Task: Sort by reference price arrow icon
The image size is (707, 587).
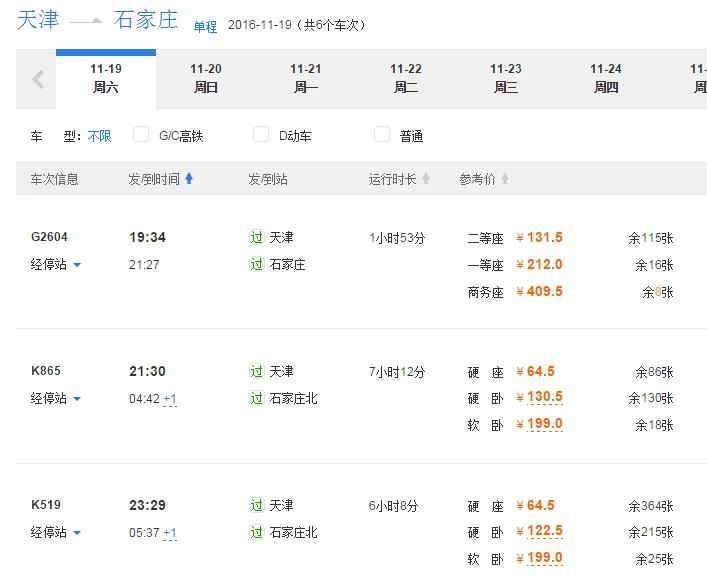Action: (505, 179)
